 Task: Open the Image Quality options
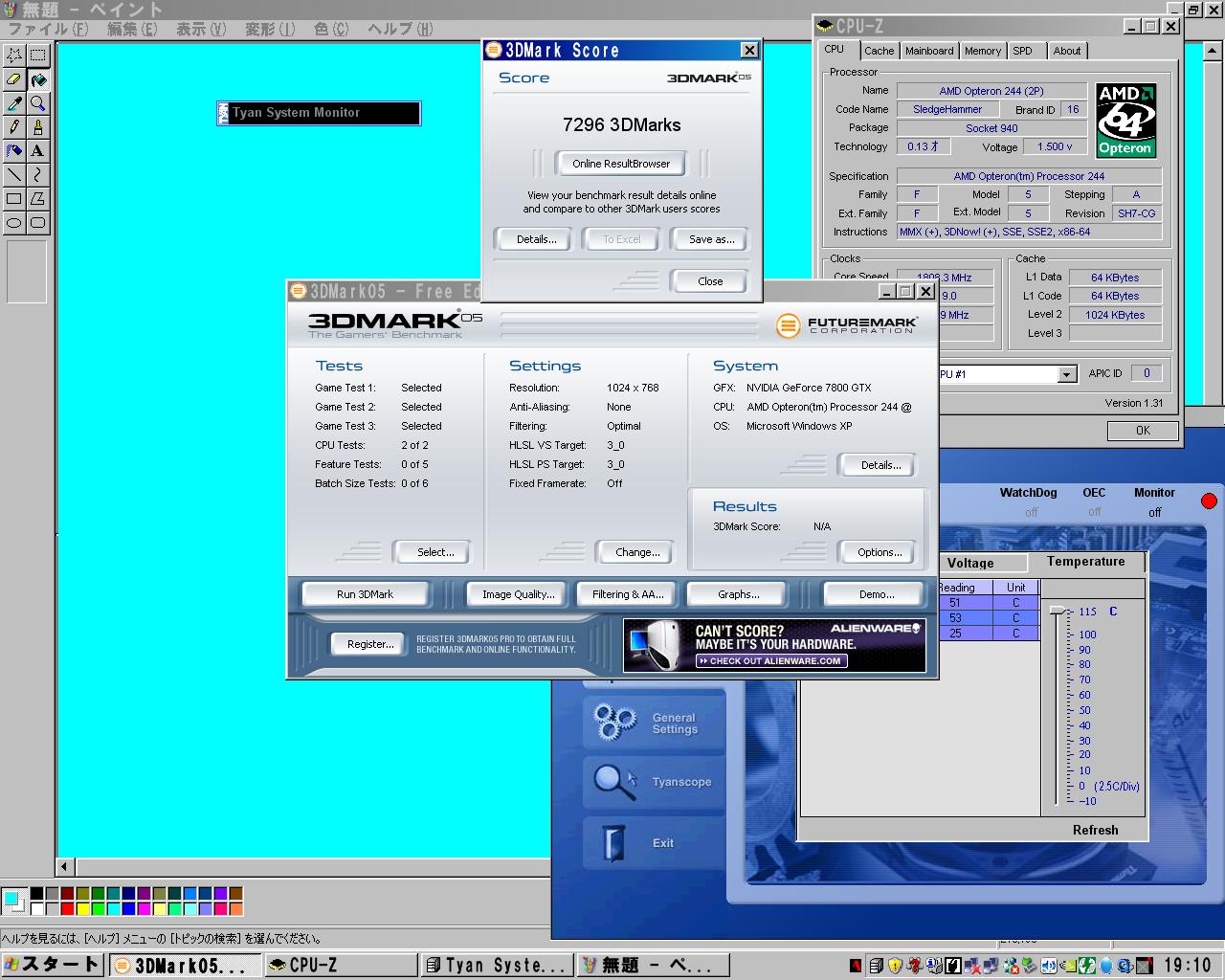tap(518, 594)
